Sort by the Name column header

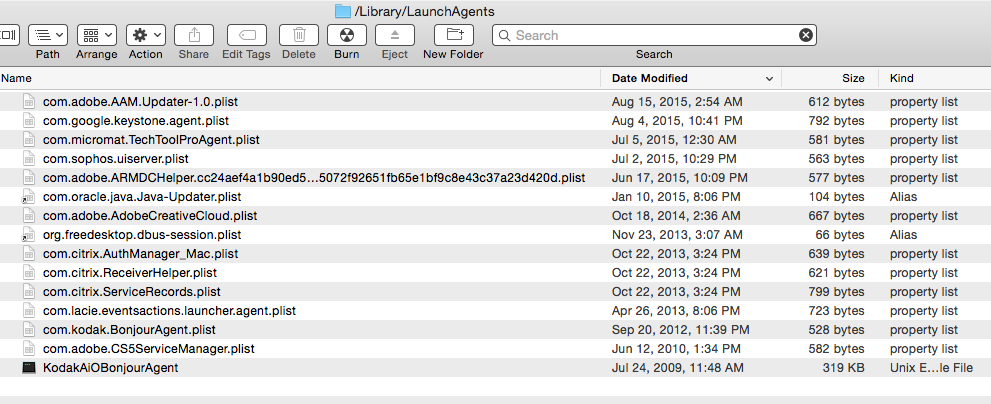click(16, 78)
